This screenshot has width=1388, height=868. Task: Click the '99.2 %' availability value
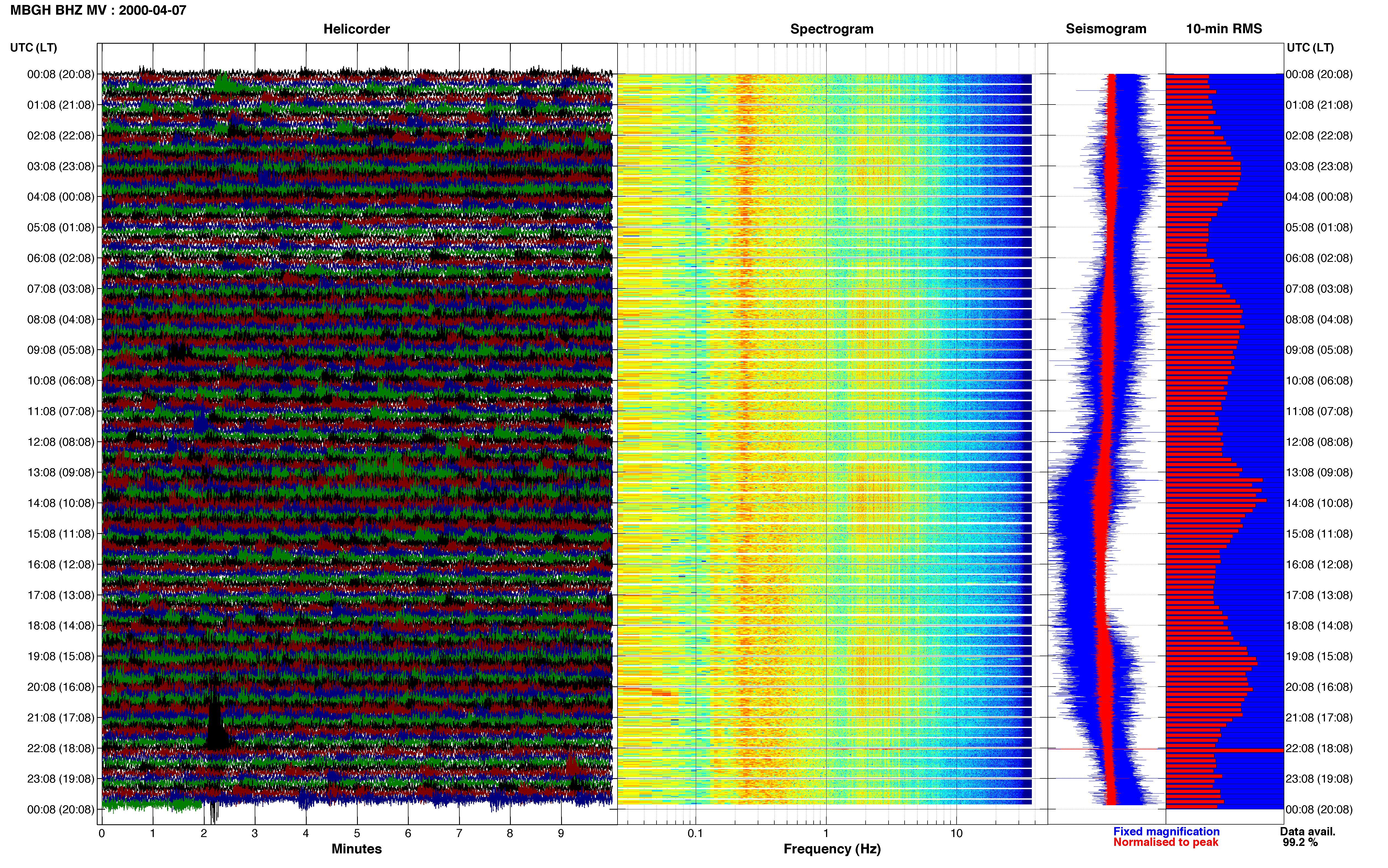click(x=1300, y=843)
